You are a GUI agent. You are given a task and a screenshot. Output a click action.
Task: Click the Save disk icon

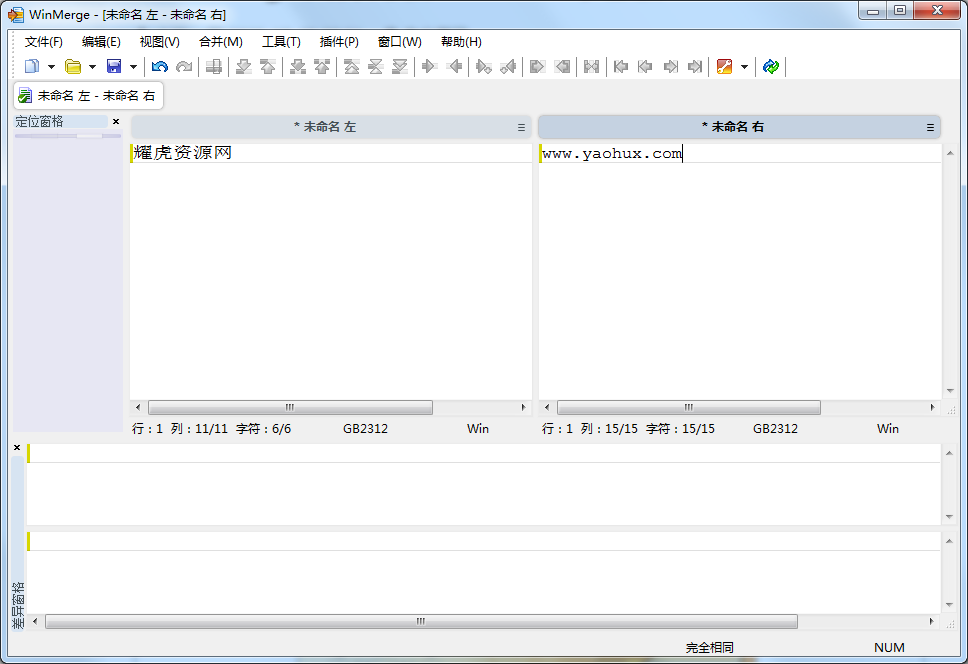click(114, 67)
